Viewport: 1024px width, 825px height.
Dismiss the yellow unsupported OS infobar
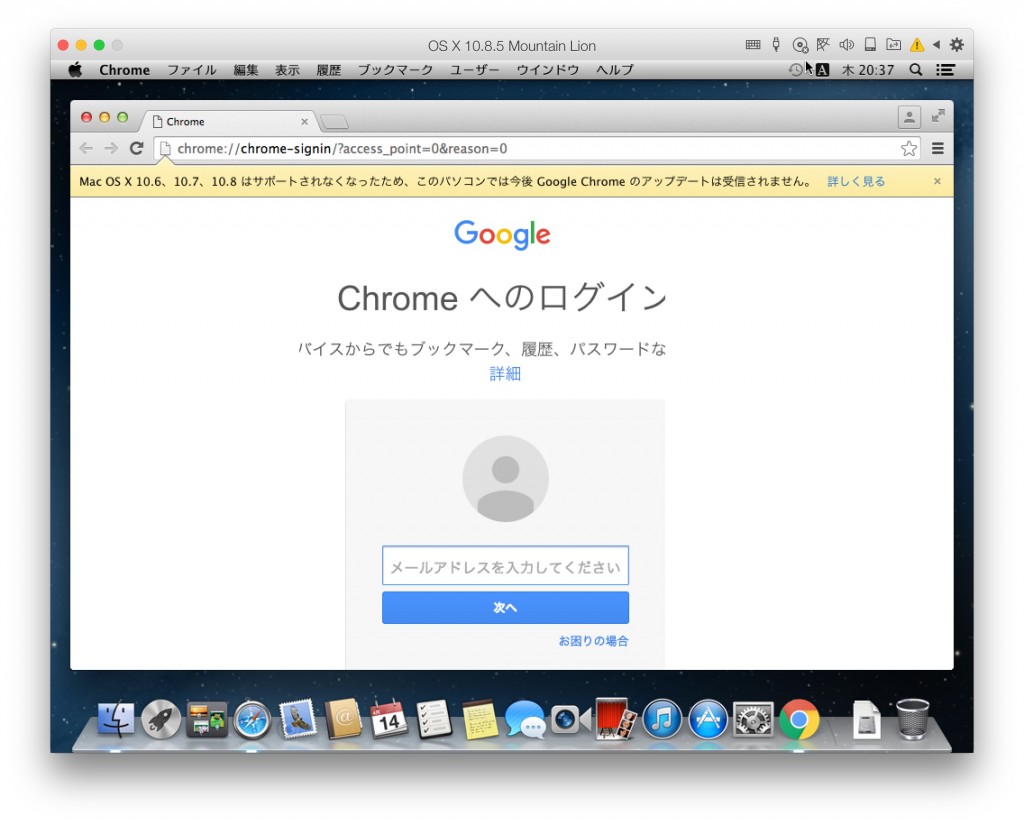[x=937, y=181]
